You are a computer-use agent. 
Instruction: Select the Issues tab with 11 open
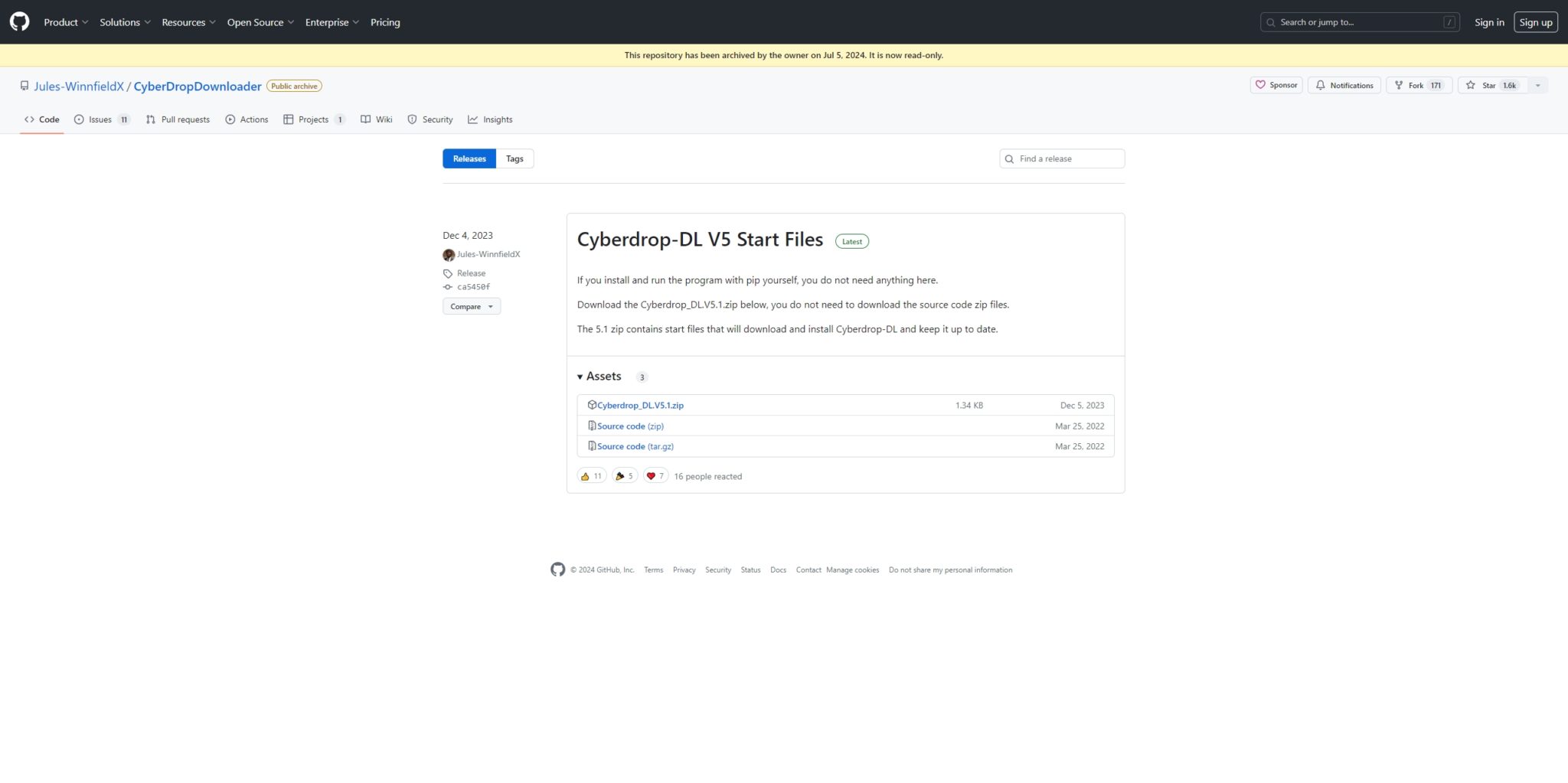click(100, 119)
